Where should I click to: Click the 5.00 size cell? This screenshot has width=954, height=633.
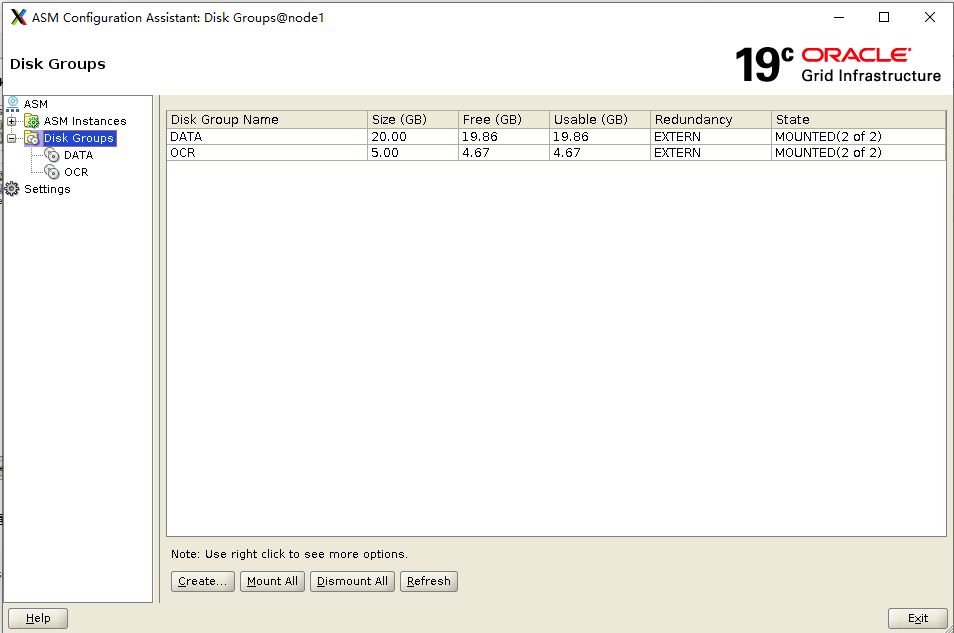(413, 153)
